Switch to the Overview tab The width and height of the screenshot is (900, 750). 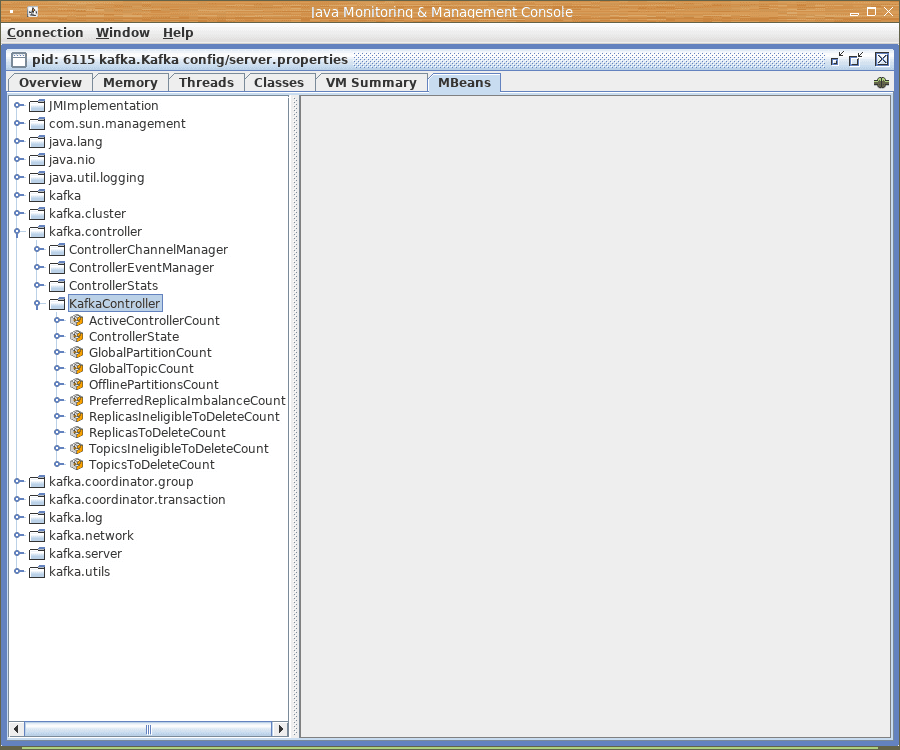(51, 83)
